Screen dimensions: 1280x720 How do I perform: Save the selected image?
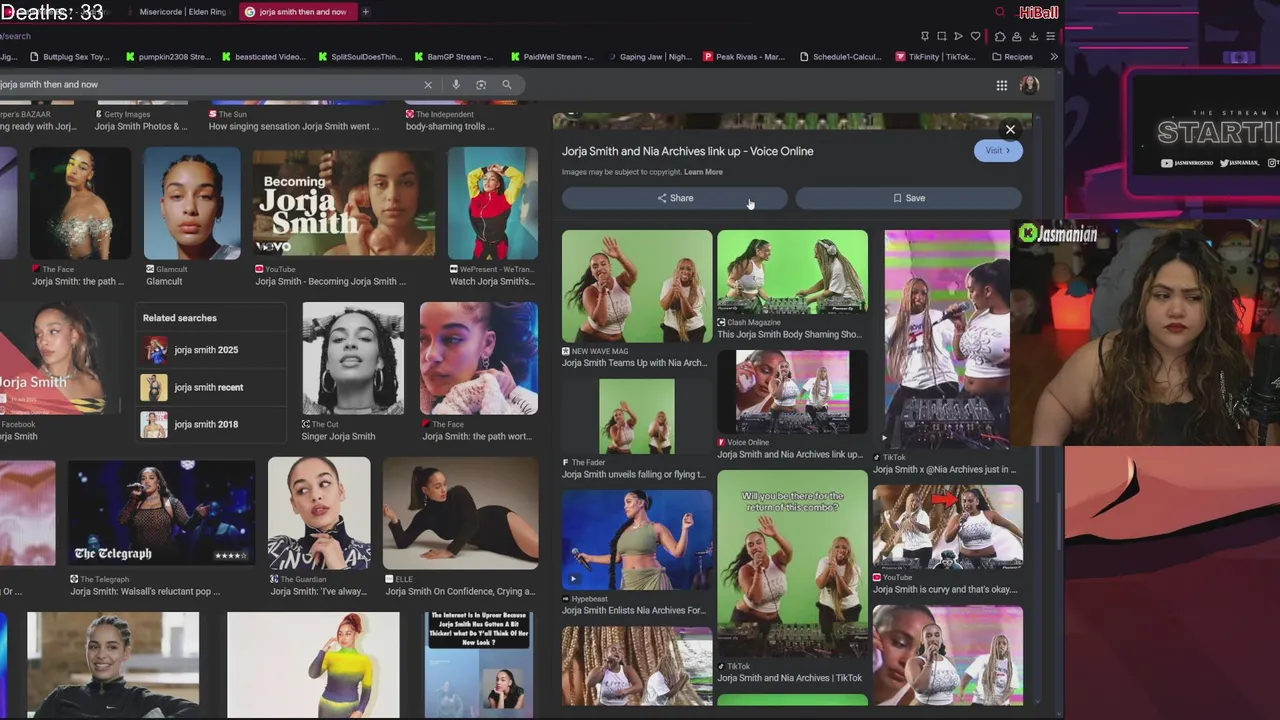909,198
